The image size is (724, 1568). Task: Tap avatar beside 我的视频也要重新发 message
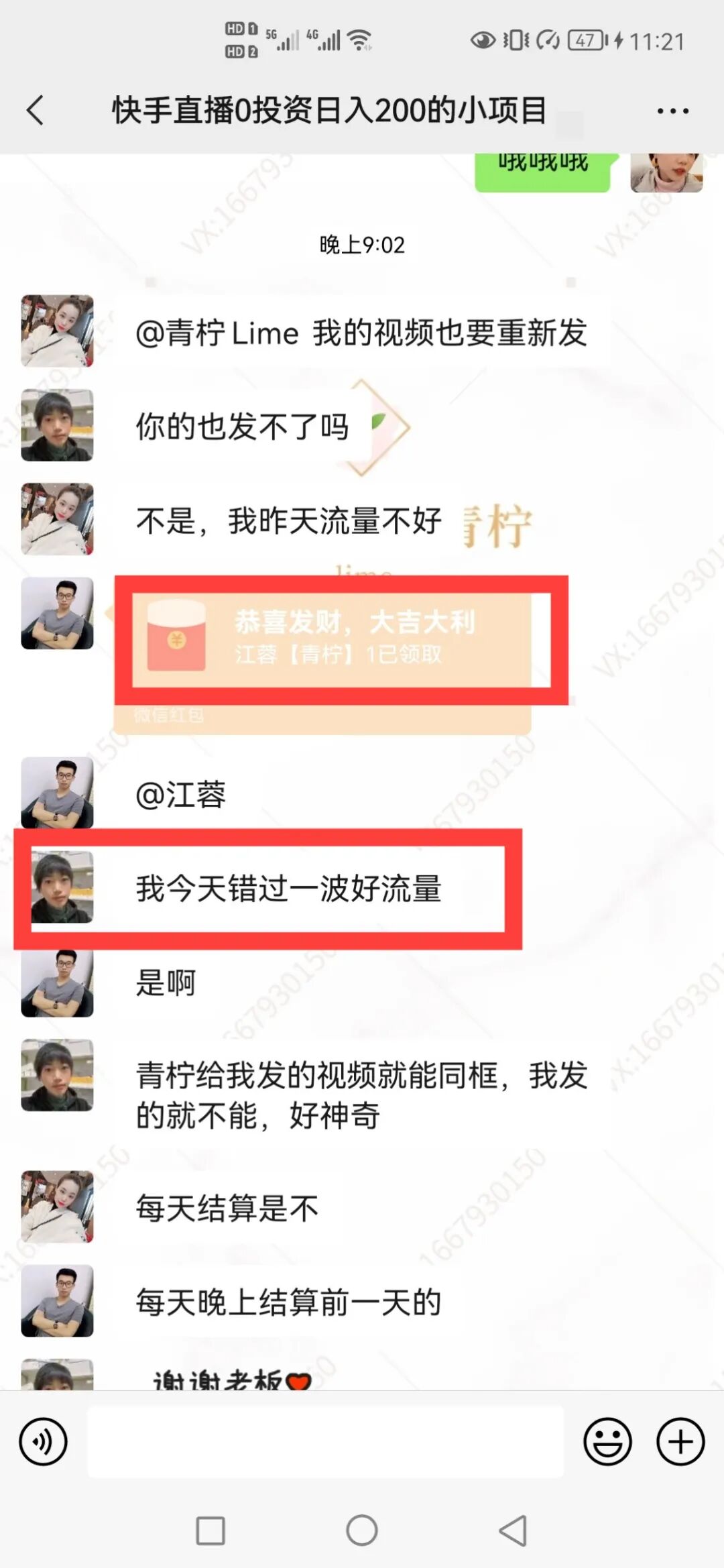[57, 331]
